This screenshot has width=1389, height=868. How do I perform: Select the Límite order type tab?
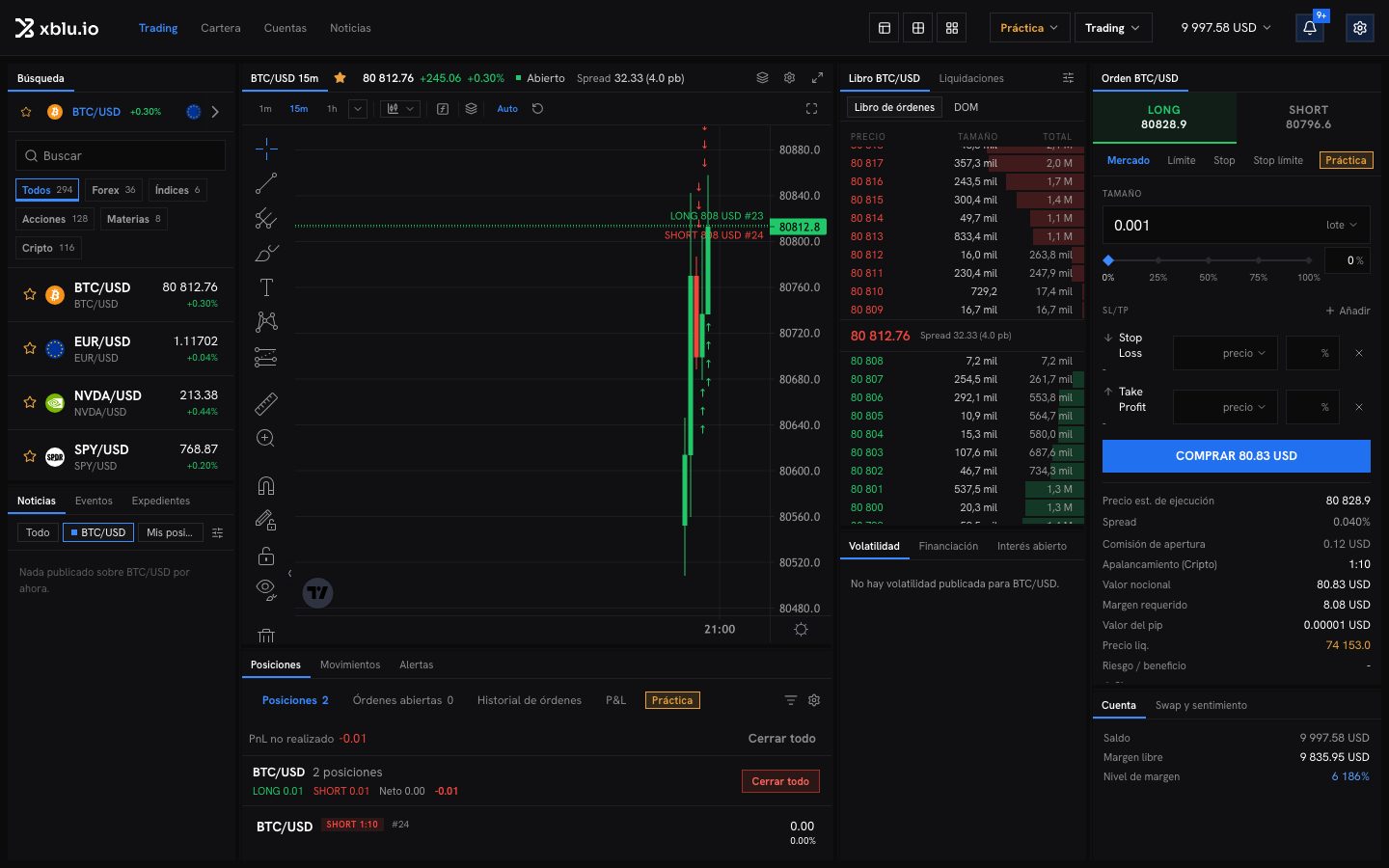tap(1182, 160)
